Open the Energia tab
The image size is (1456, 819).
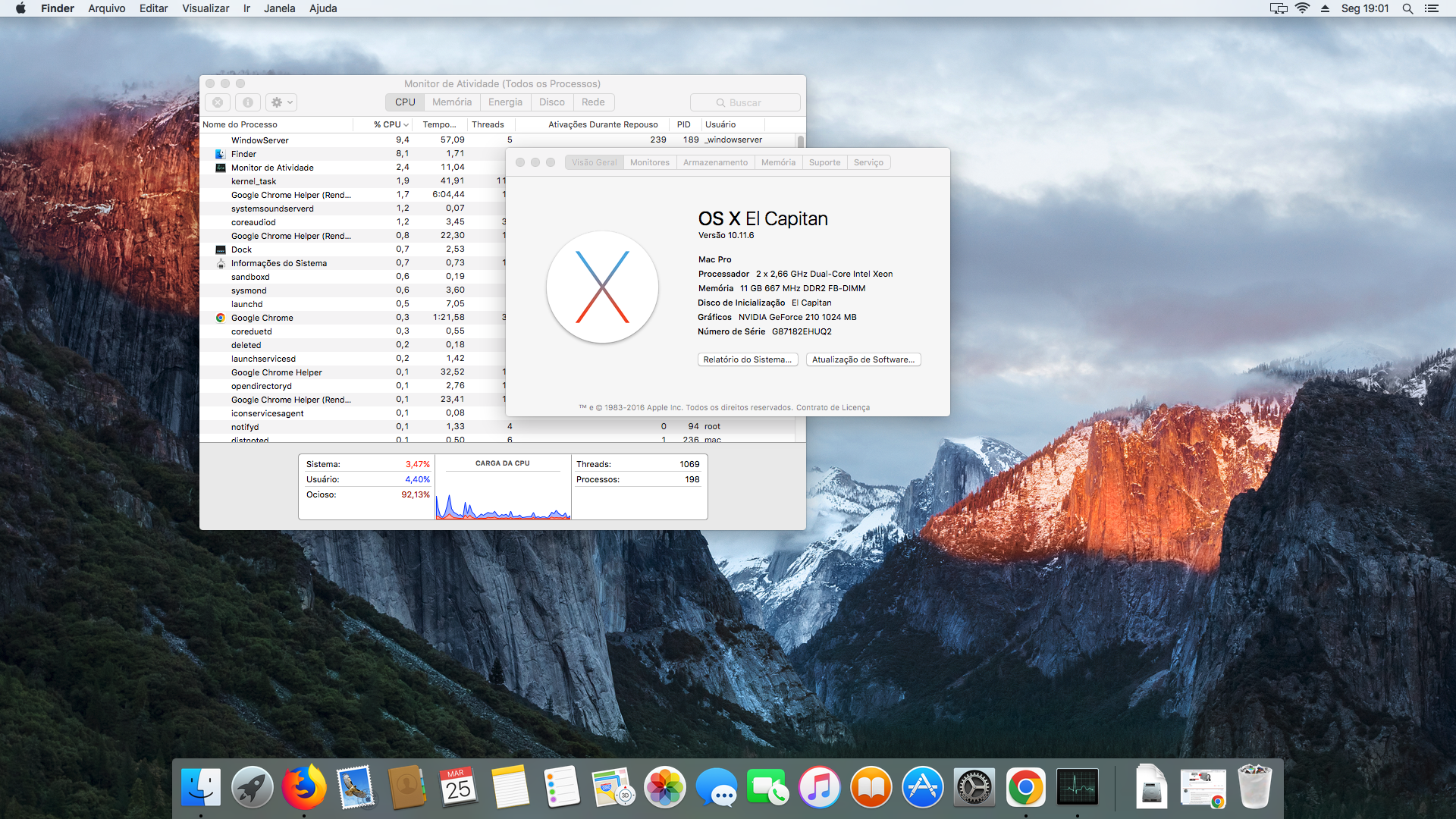point(505,102)
